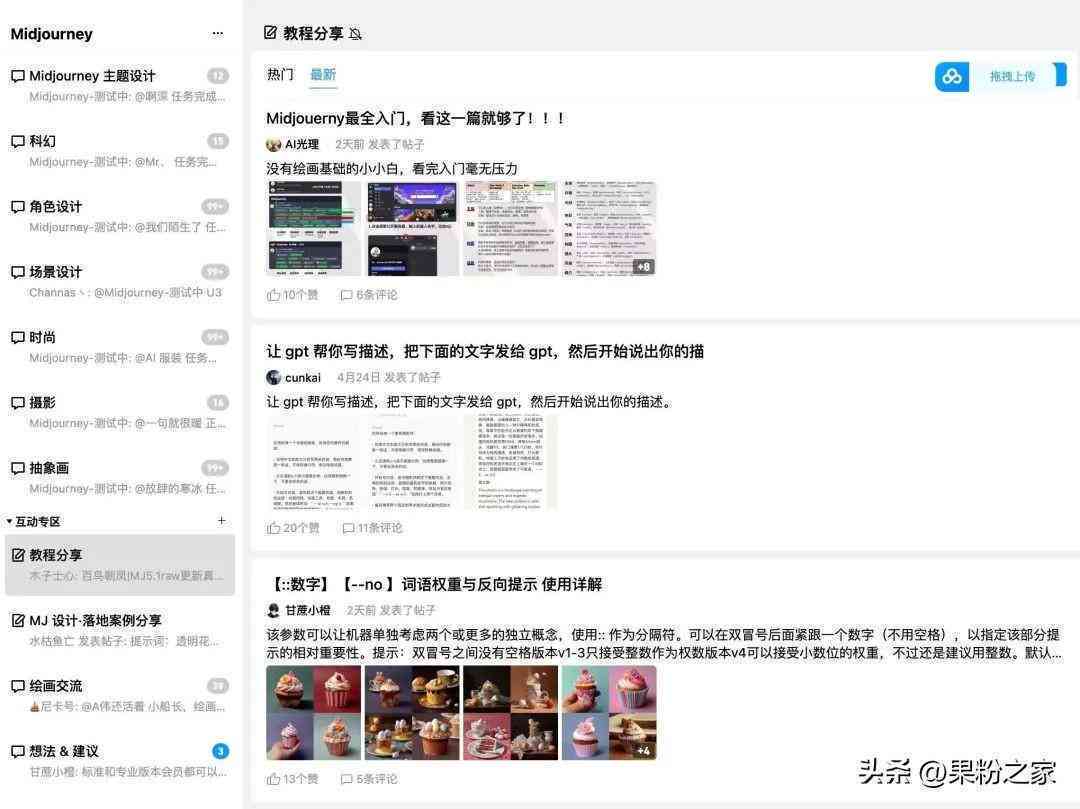Open the 时尚 channel
Screen dimensions: 1080x809
[x=119, y=347]
